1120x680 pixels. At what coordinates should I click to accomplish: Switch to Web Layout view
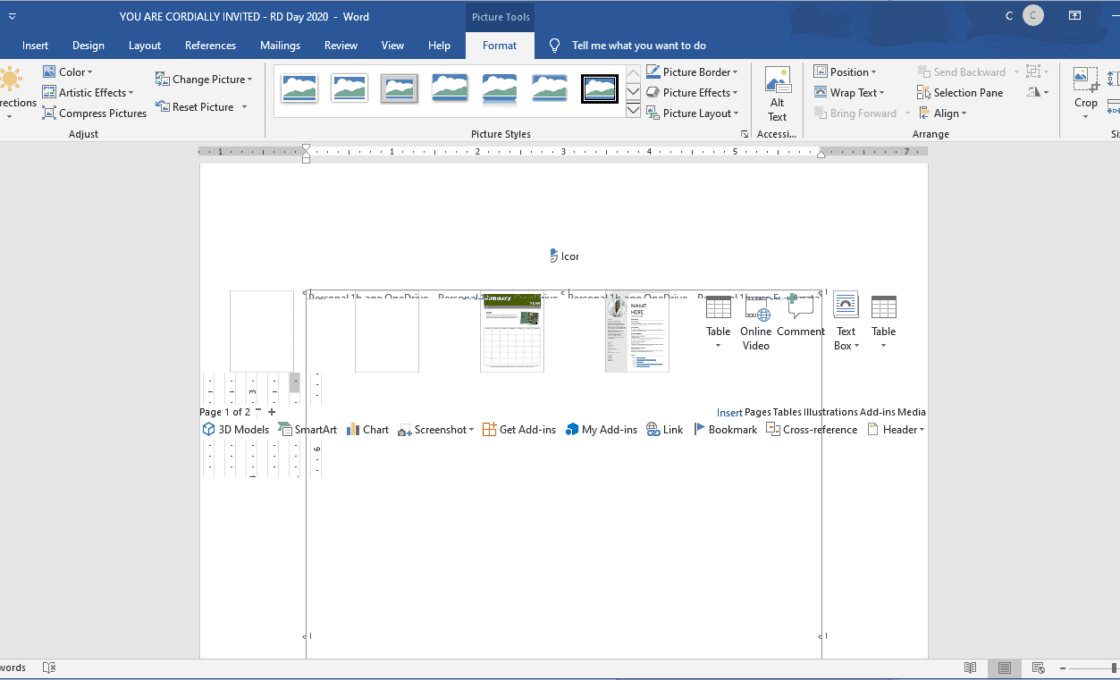[x=1038, y=668]
